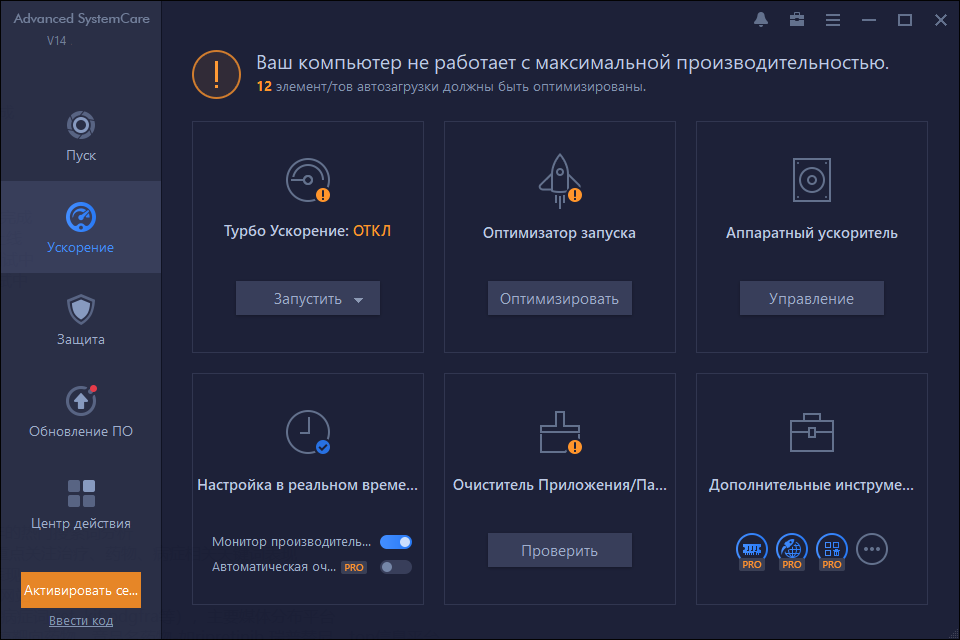Click the 12 элемент/тов автозагрузки message
The image size is (960, 640).
point(451,86)
